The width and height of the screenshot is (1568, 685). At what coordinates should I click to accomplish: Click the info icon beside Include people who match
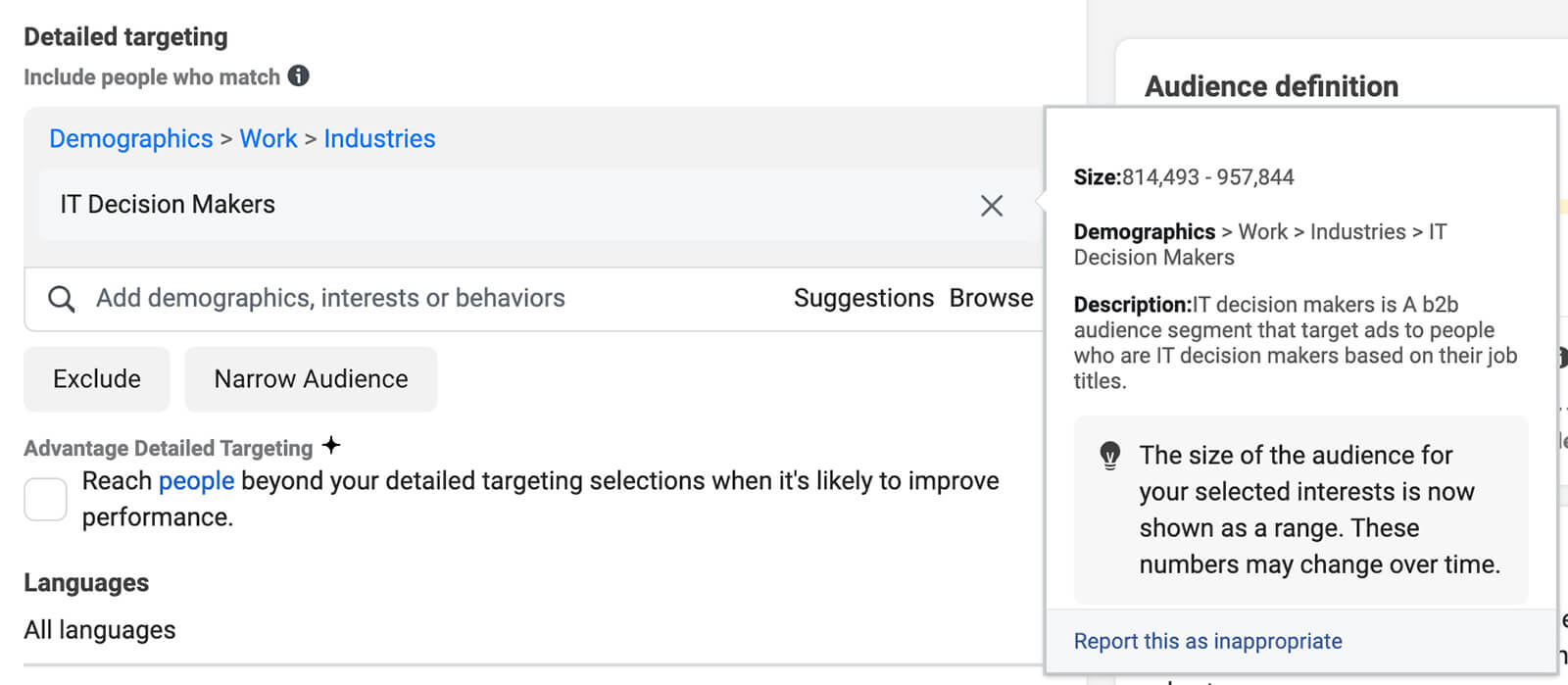(299, 75)
